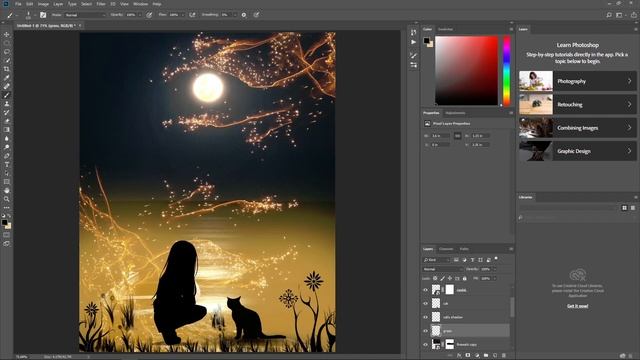640x360 pixels.
Task: Select the Eyedropper tool
Action: pos(7,78)
